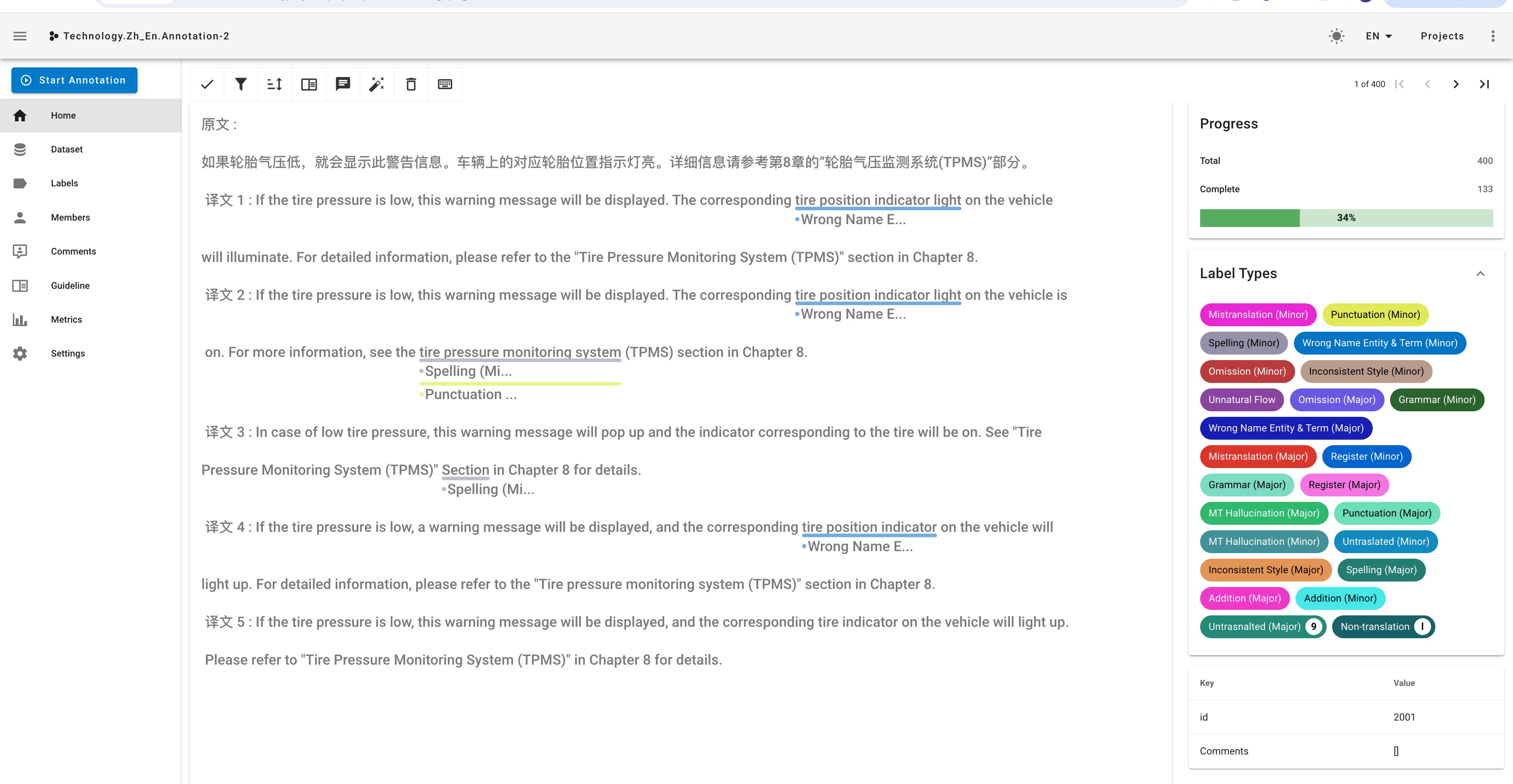The height and width of the screenshot is (784, 1513).
Task: Collapse the Label Types panel chevron
Action: [1480, 274]
